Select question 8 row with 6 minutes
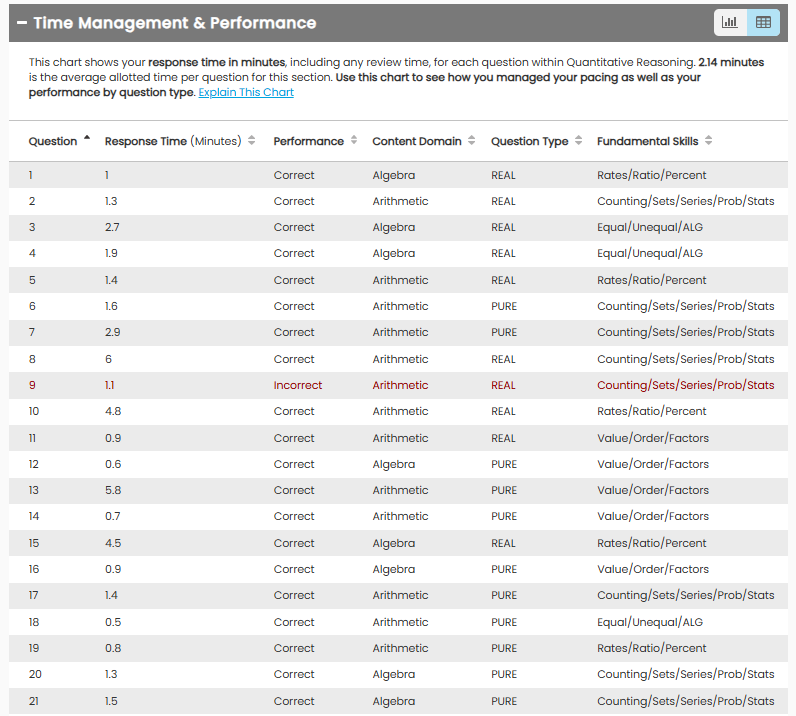Viewport: 796px width, 716px height. [x=398, y=359]
